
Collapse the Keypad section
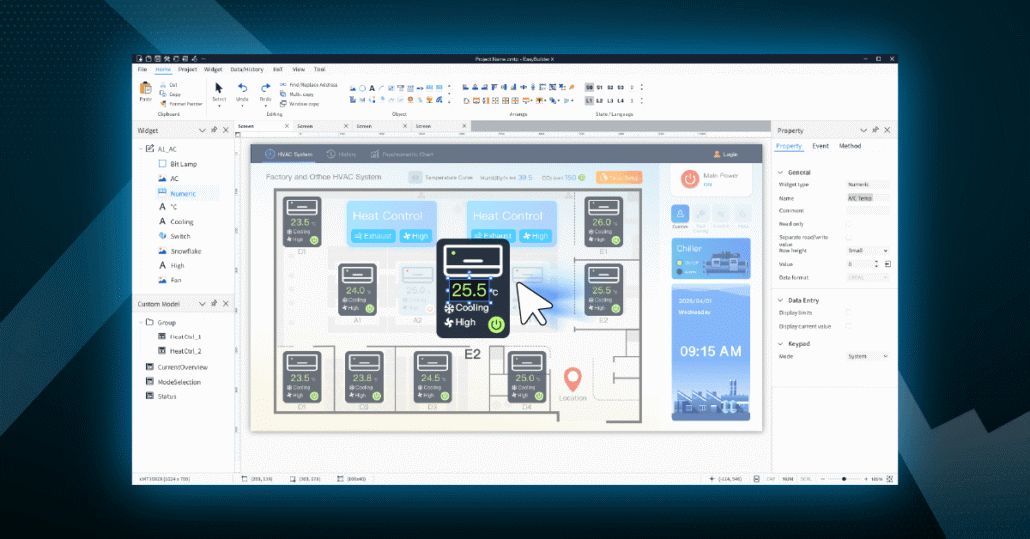[x=780, y=343]
